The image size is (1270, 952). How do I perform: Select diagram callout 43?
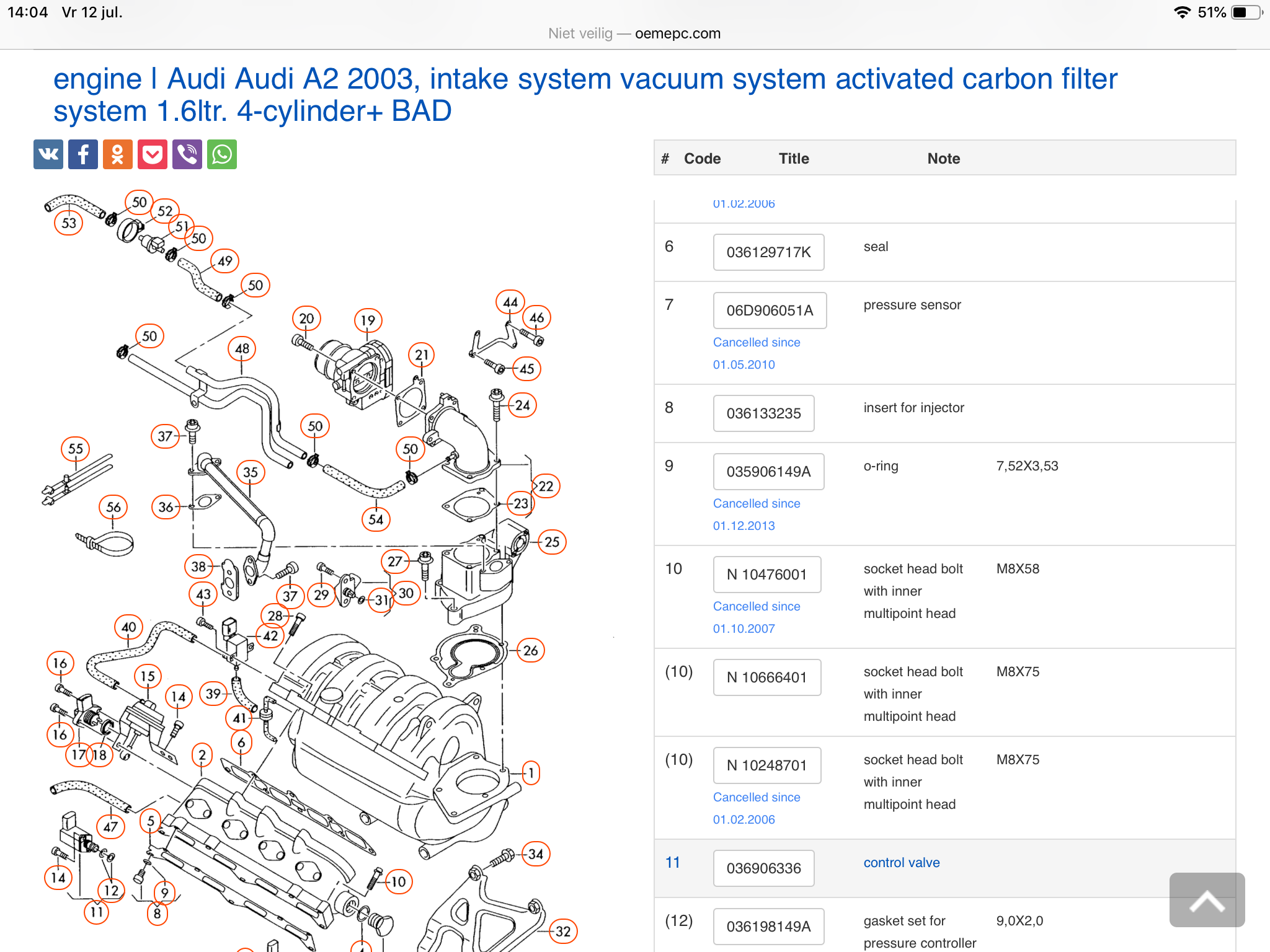coord(203,594)
